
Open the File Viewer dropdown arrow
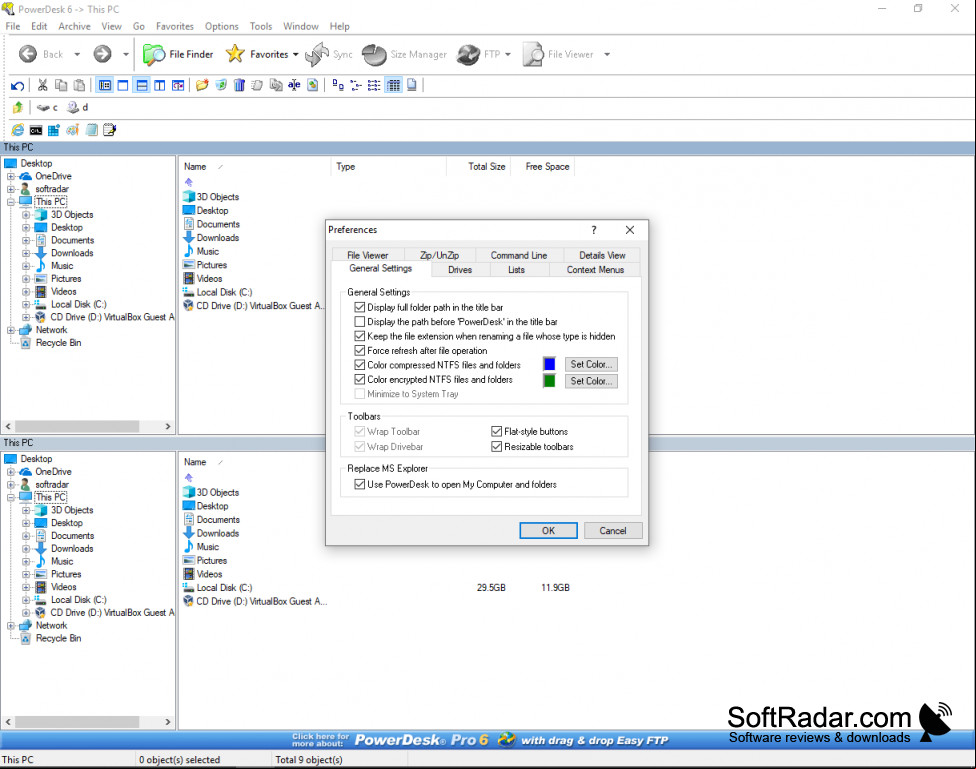[607, 54]
